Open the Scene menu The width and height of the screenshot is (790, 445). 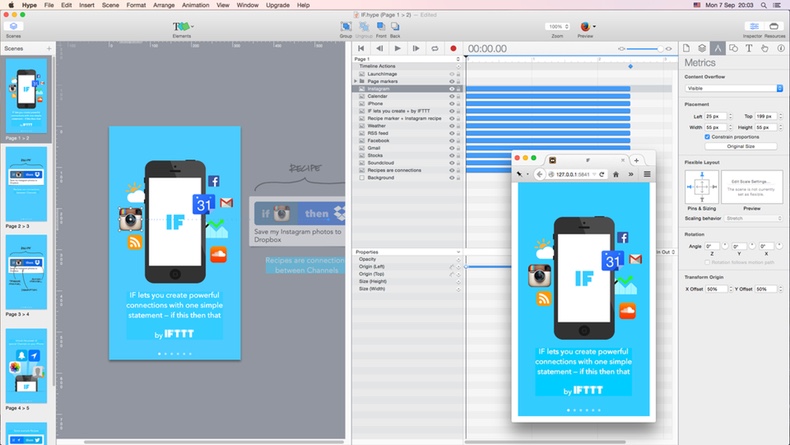tap(110, 5)
